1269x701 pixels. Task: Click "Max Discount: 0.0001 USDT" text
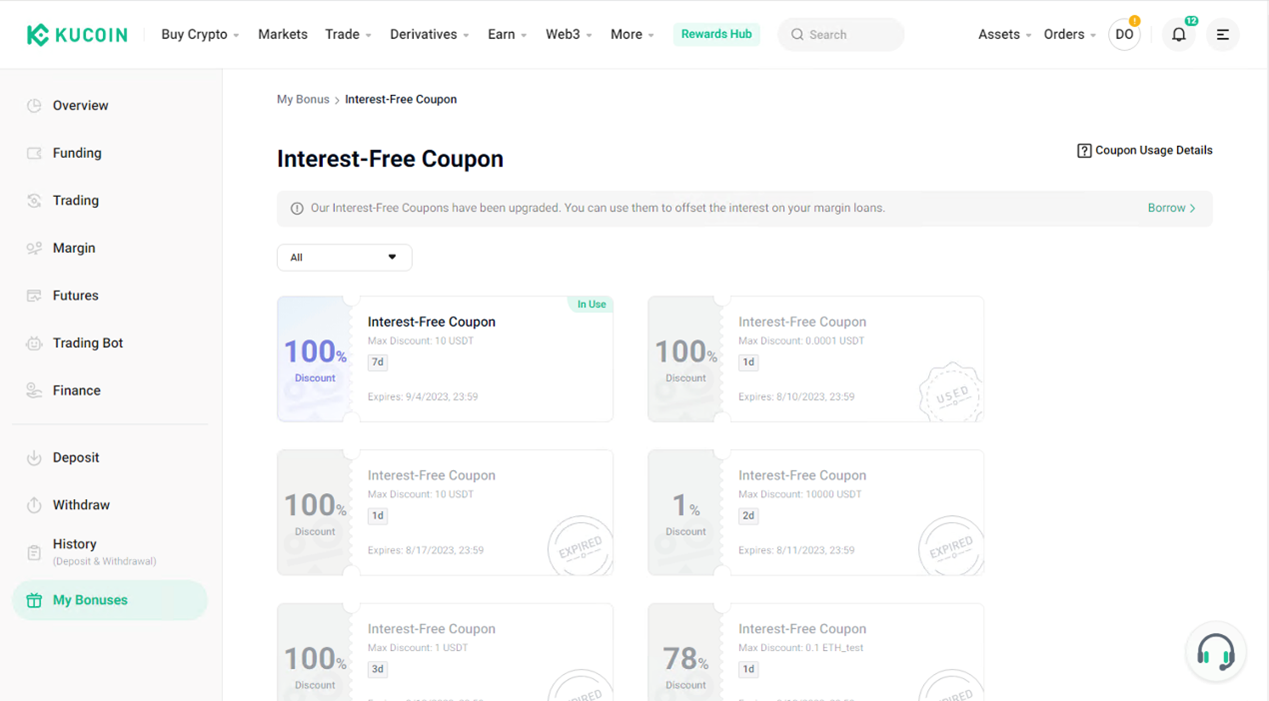(801, 341)
